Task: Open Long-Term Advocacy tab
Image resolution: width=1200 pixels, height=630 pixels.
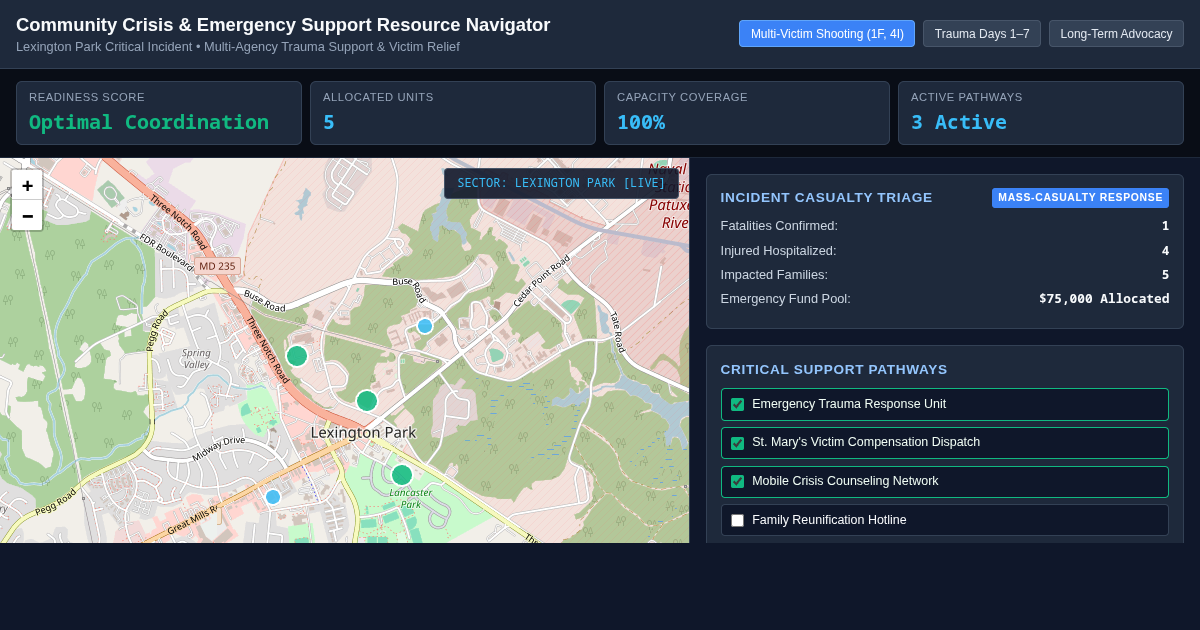Action: click(x=1116, y=34)
